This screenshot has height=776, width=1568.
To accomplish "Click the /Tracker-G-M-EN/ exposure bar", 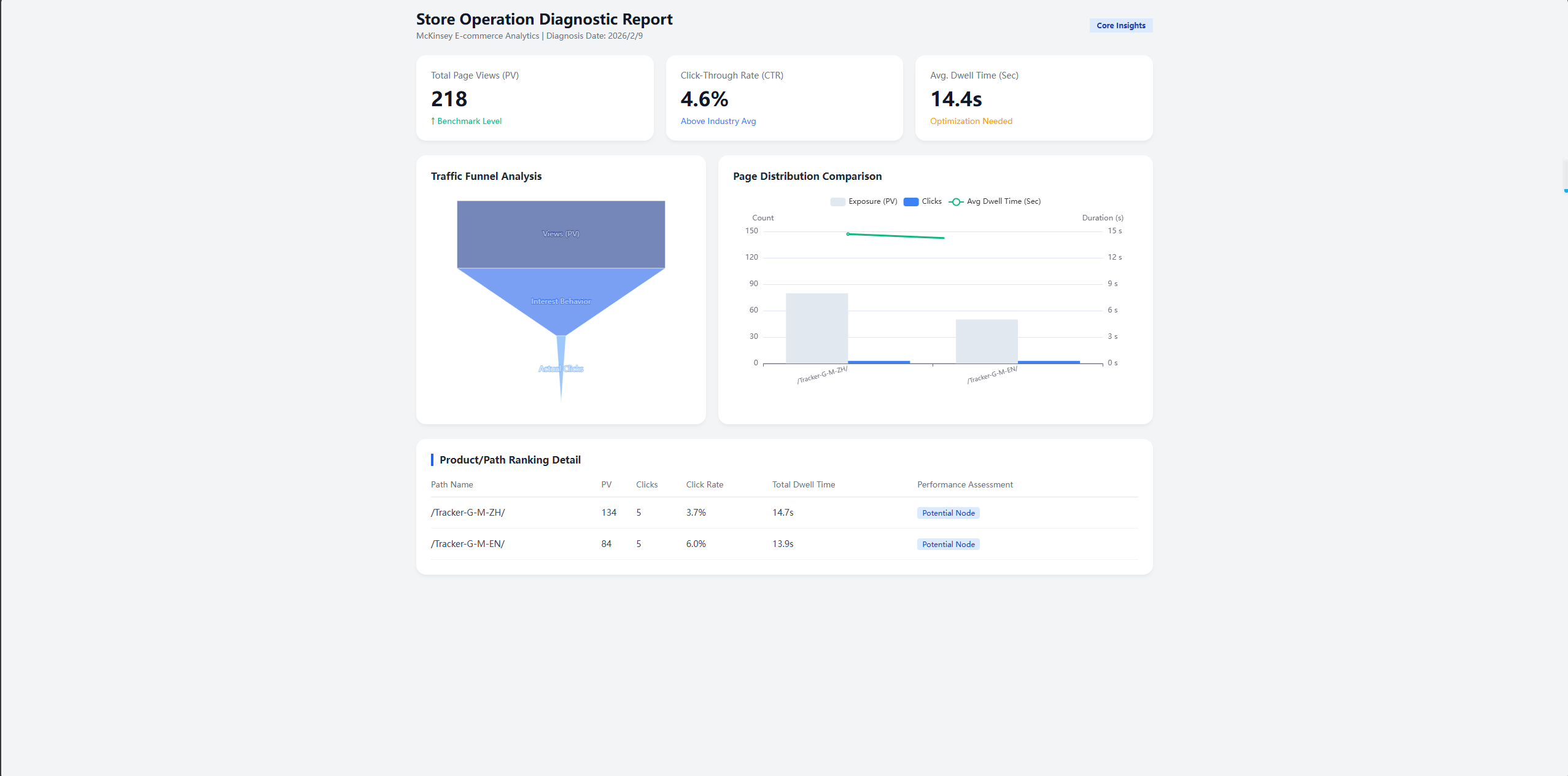I will 987,341.
